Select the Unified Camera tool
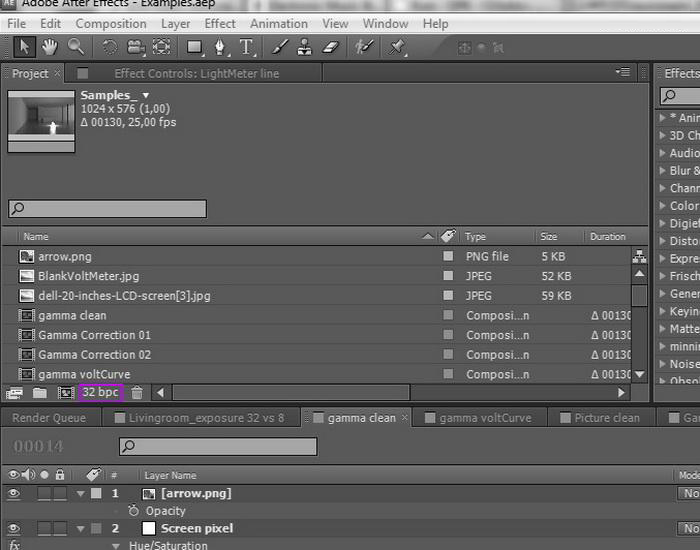 (136, 47)
